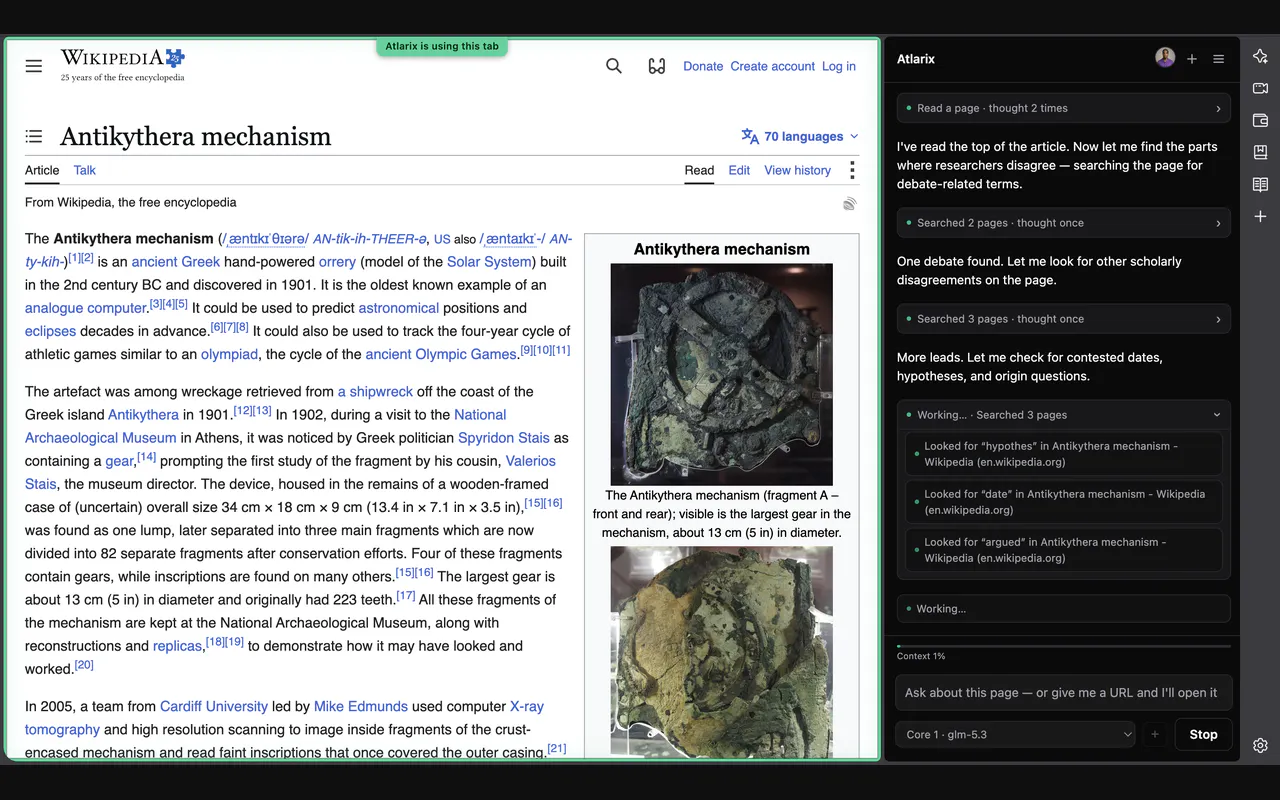
Task: Click the Wikipedia logo
Action: click(122, 64)
